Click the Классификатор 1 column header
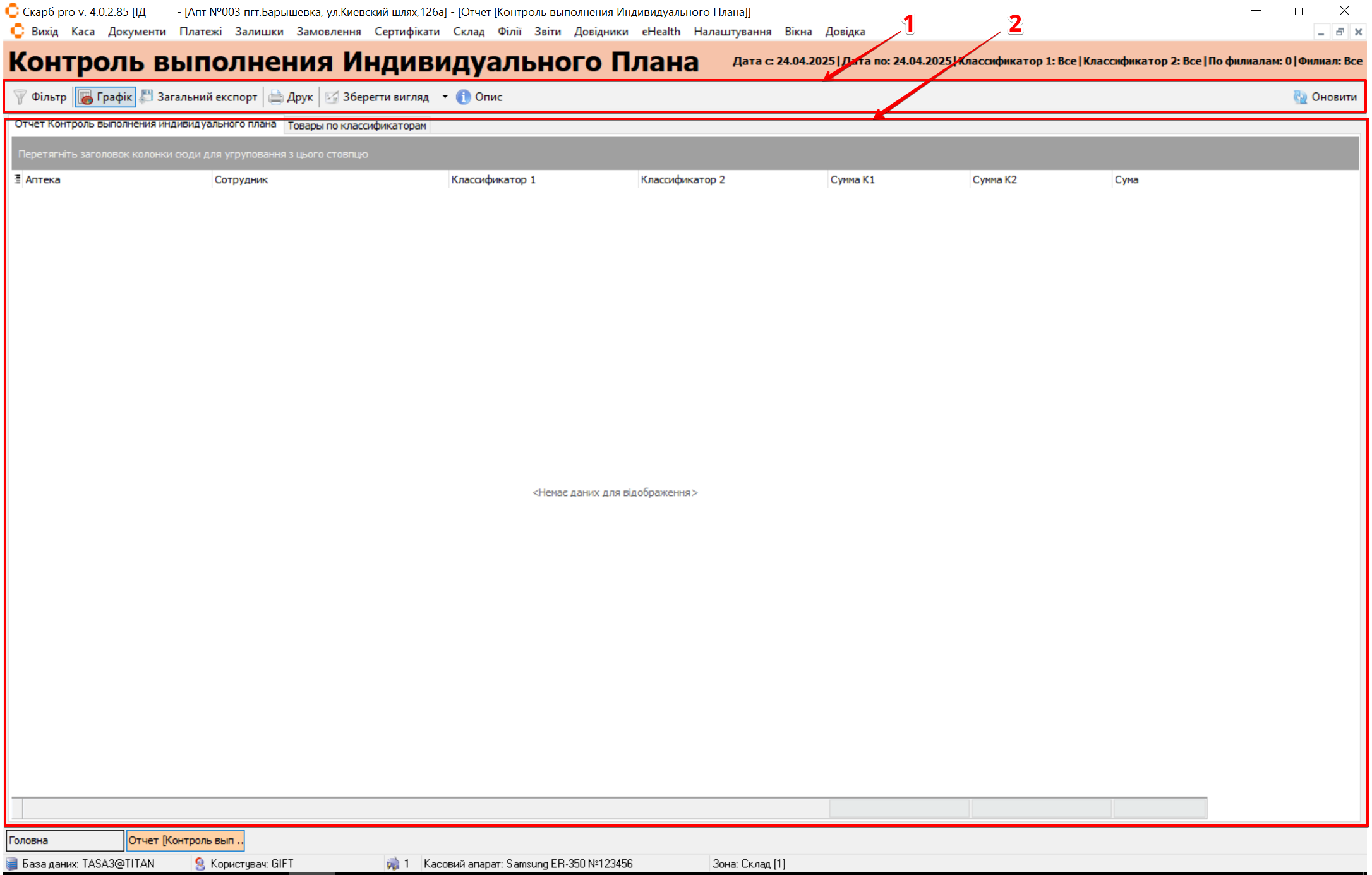Image resolution: width=1372 pixels, height=875 pixels. click(493, 179)
